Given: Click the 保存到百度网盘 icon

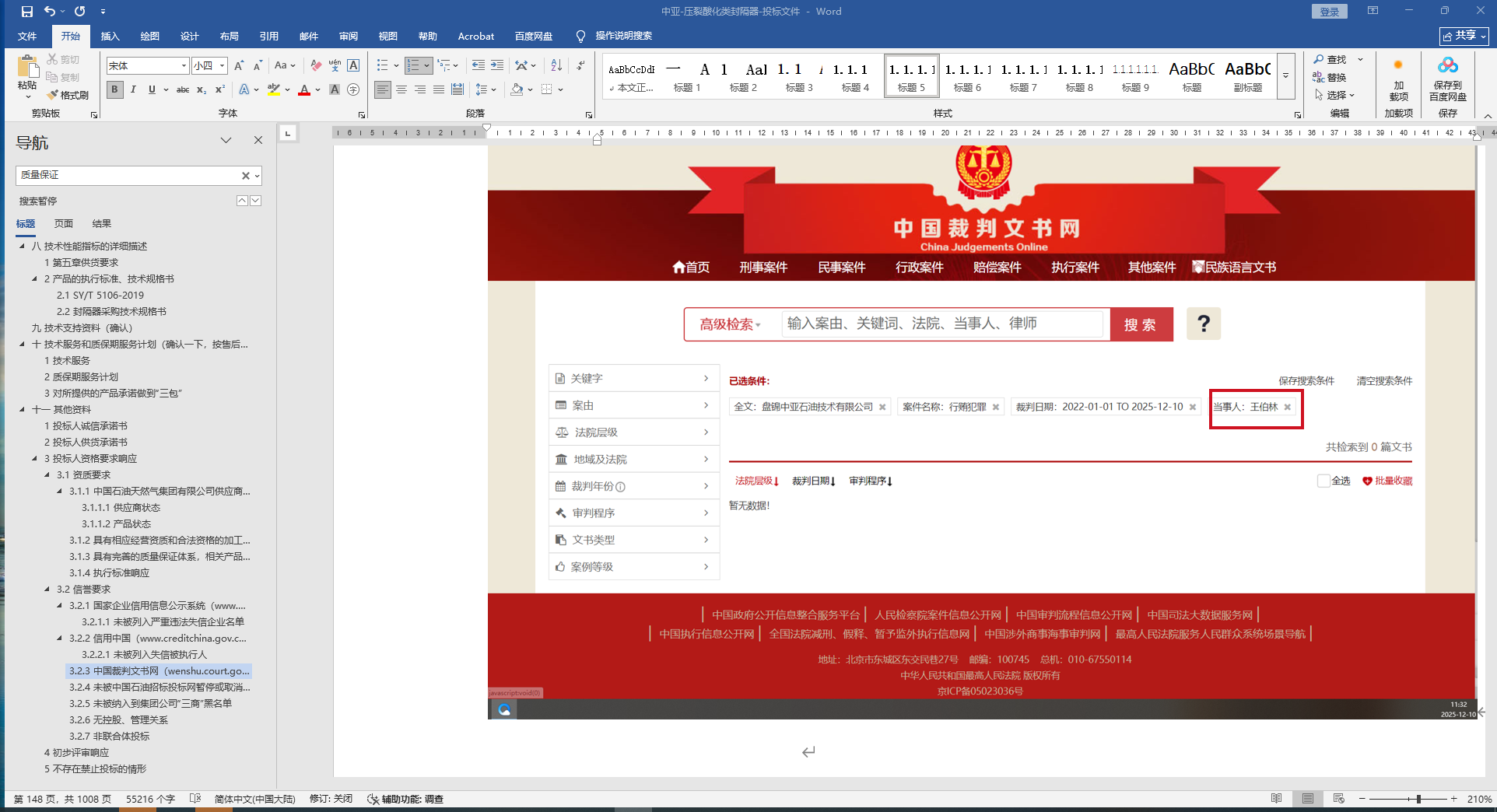Looking at the screenshot, I should coord(1447,79).
